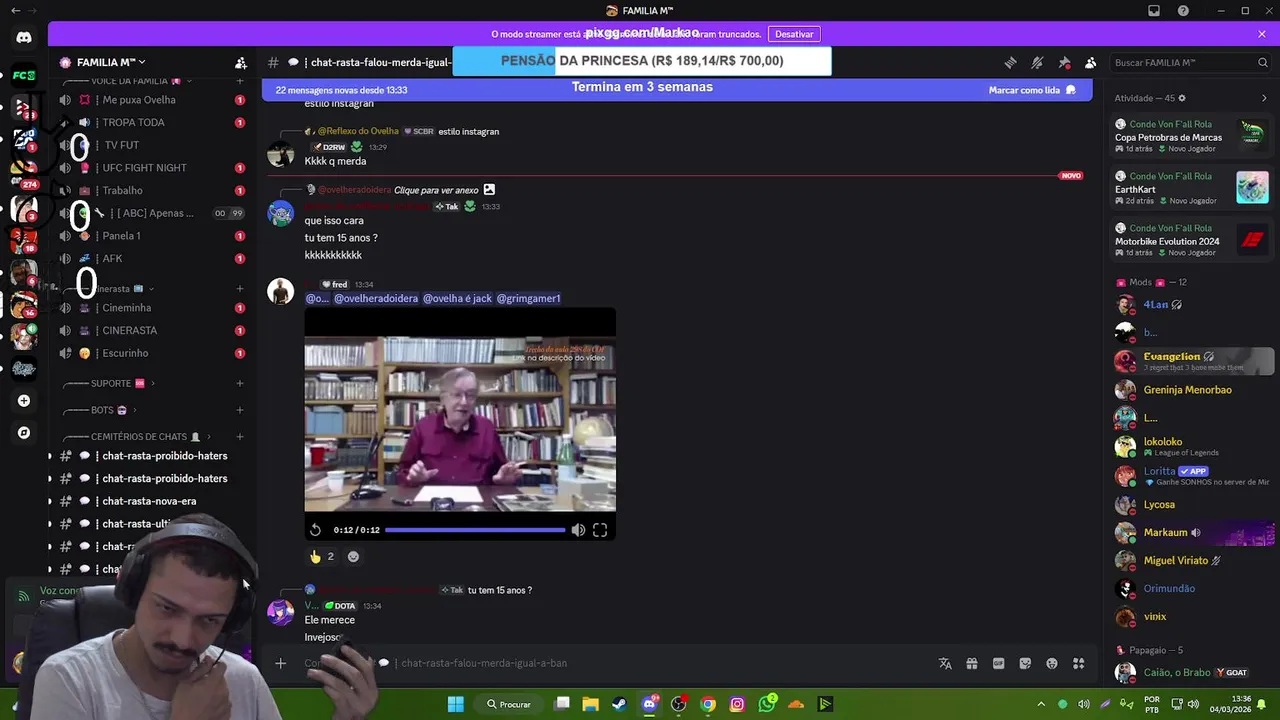Open the threads icon in channel header
1280x720 pixels.
coord(1010,62)
